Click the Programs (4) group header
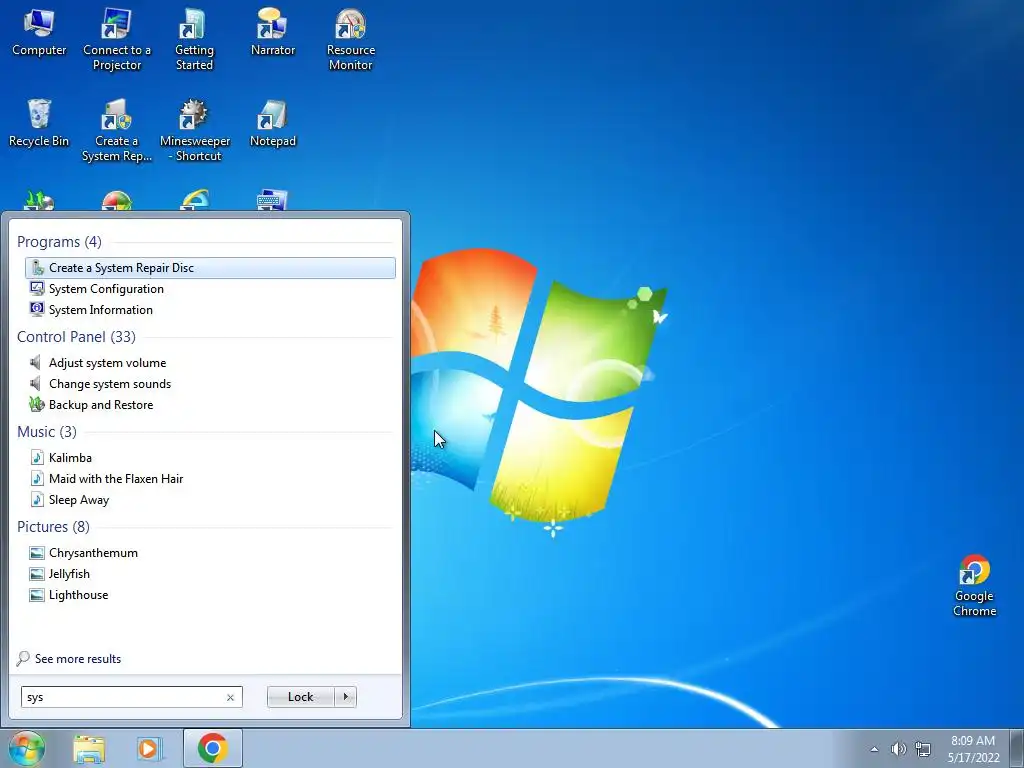This screenshot has height=768, width=1024. (59, 242)
